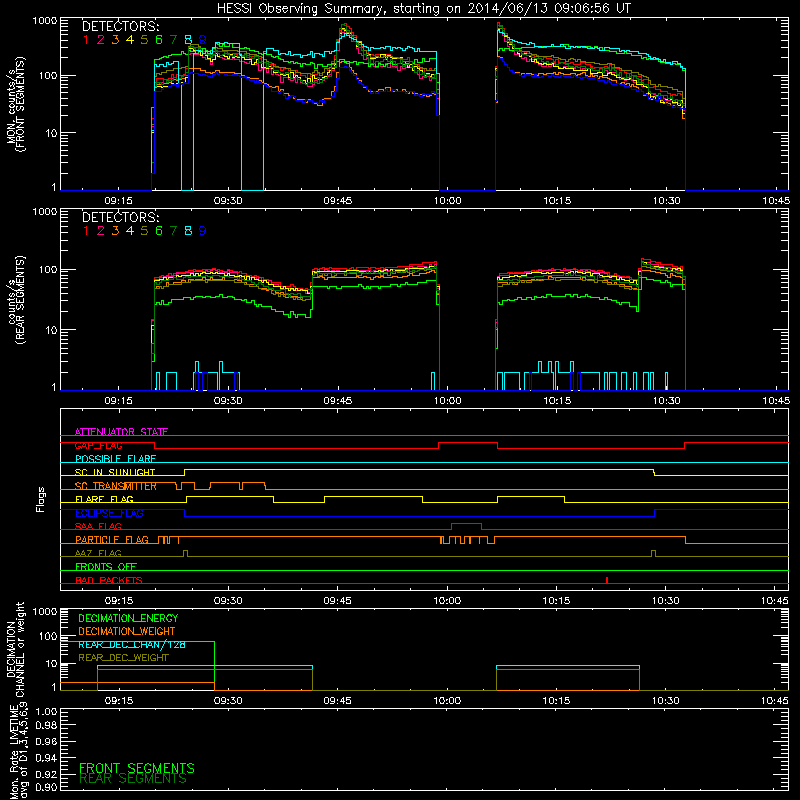Click the DECIMATION_ENERGY legend label
This screenshot has width=800, height=800.
[128, 618]
